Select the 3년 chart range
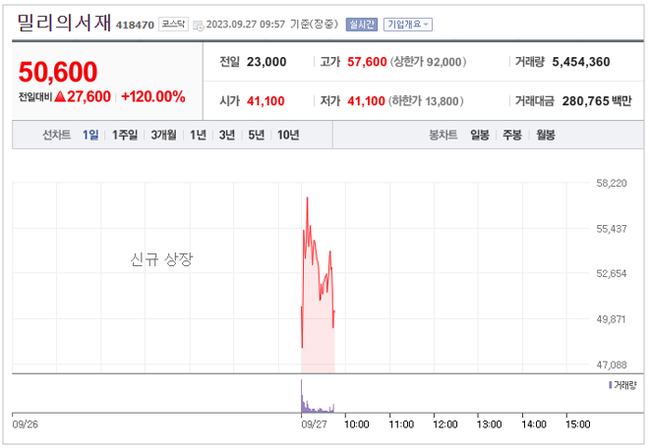This screenshot has height=448, width=650. 227,135
